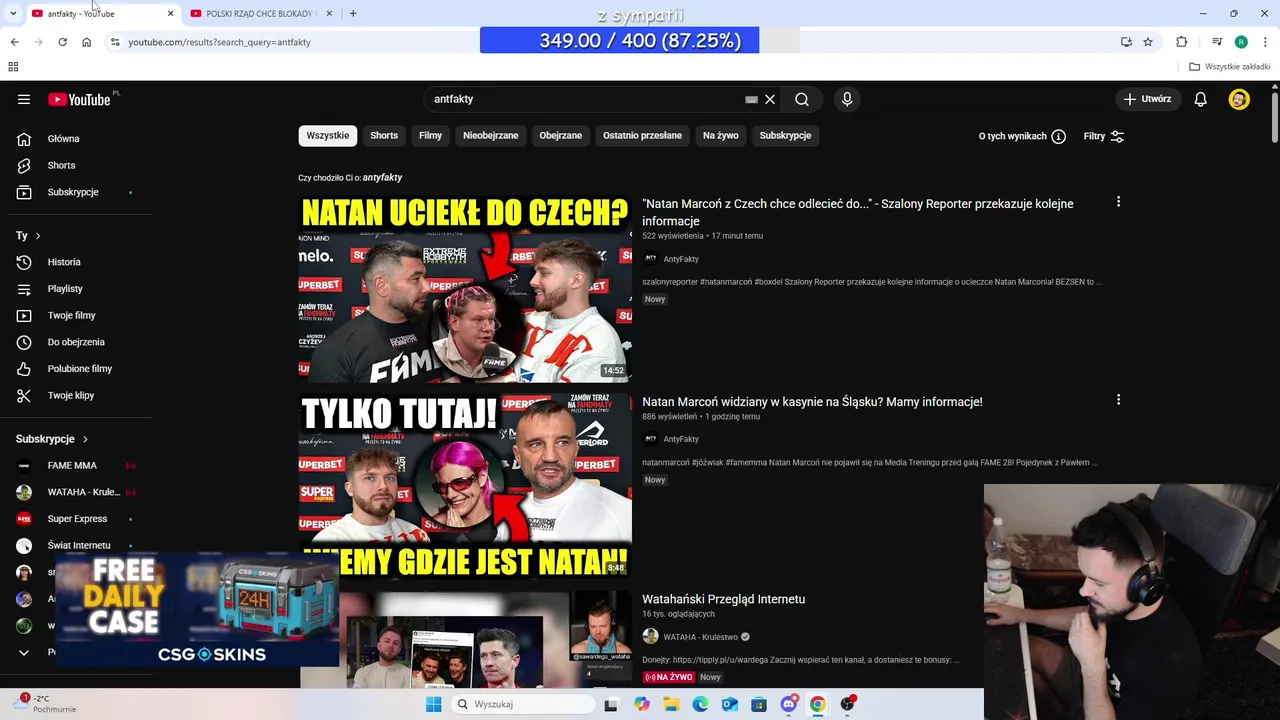Open Do obejrzenia in the sidebar

click(x=80, y=342)
